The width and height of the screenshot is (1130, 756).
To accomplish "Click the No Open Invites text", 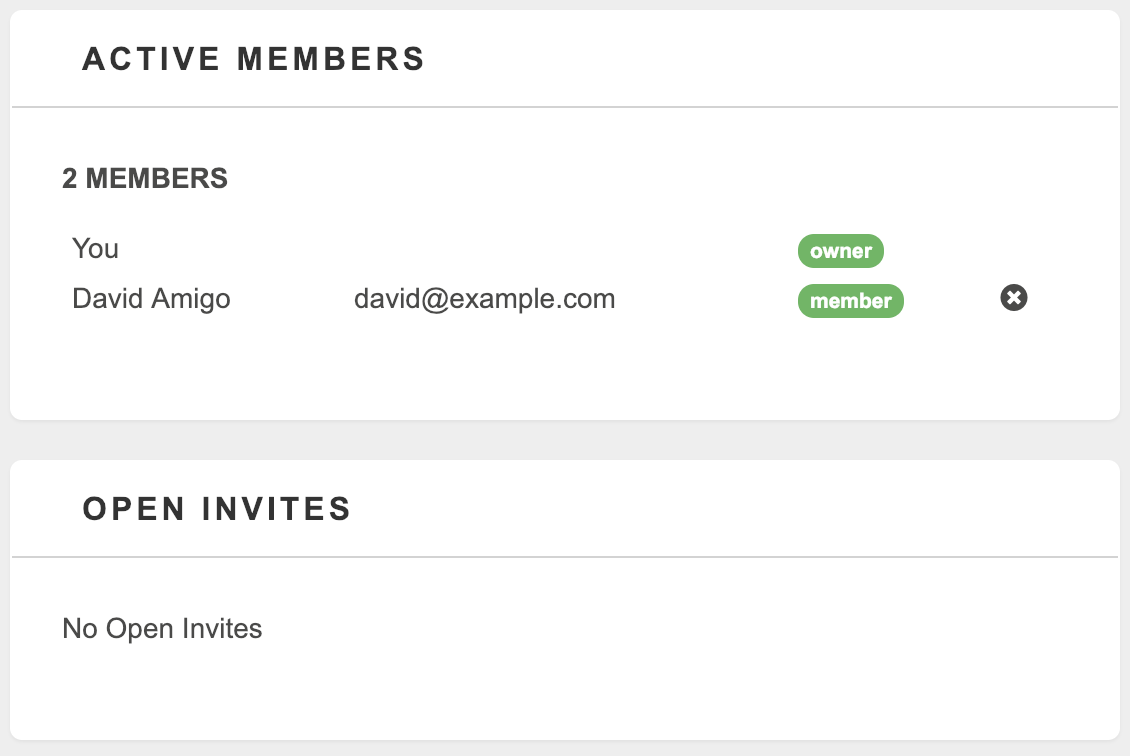I will pyautogui.click(x=162, y=628).
